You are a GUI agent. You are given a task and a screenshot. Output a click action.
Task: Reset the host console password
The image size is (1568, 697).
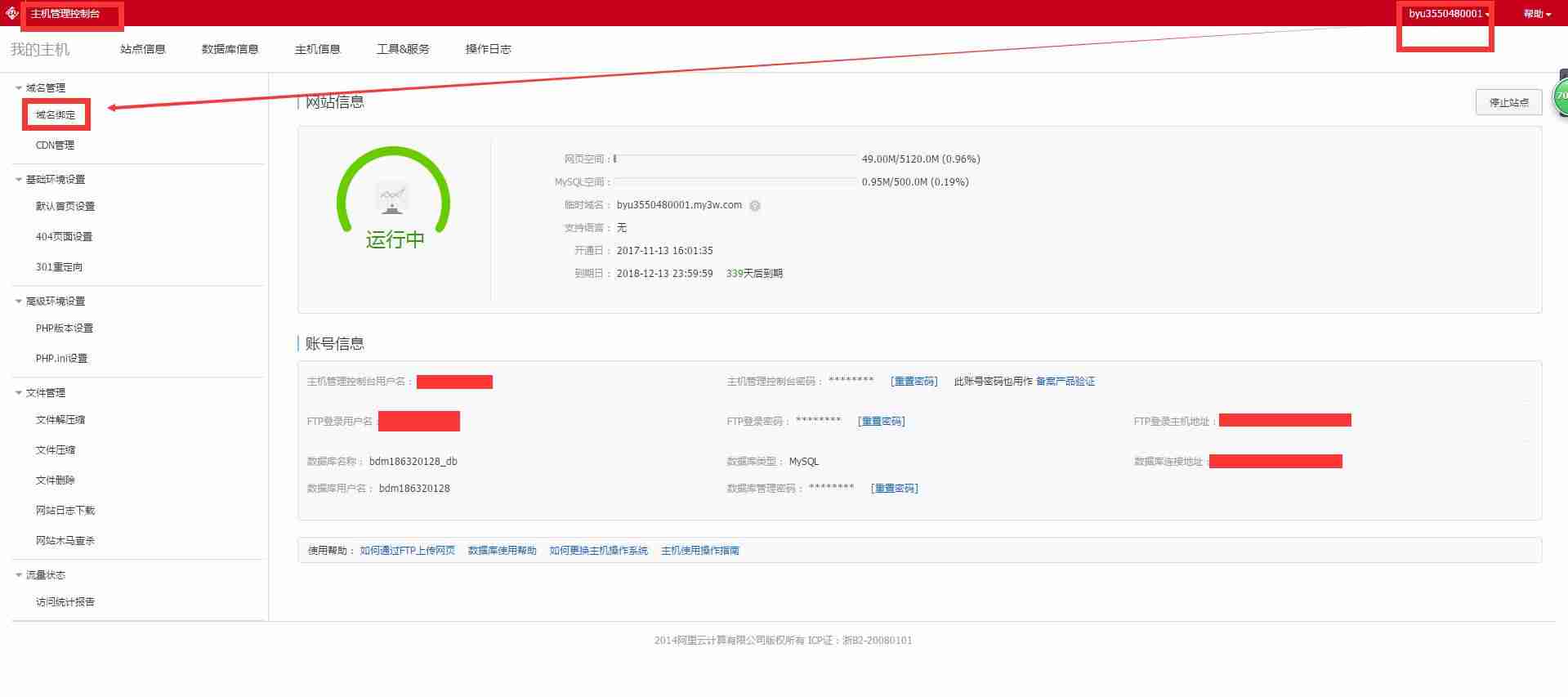point(914,382)
